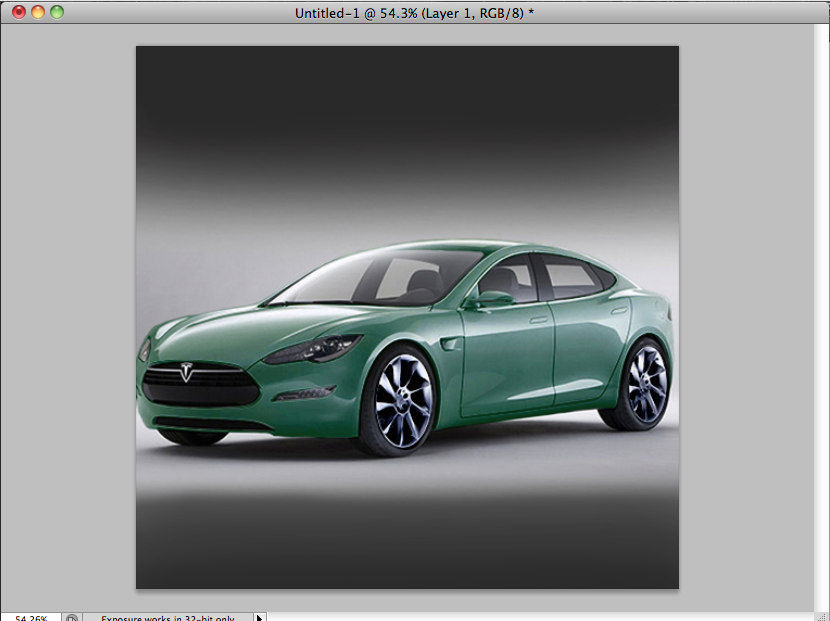Image resolution: width=830 pixels, height=621 pixels.
Task: Click the 'Exposure works in 32-bit only' status text
Action: 168,618
